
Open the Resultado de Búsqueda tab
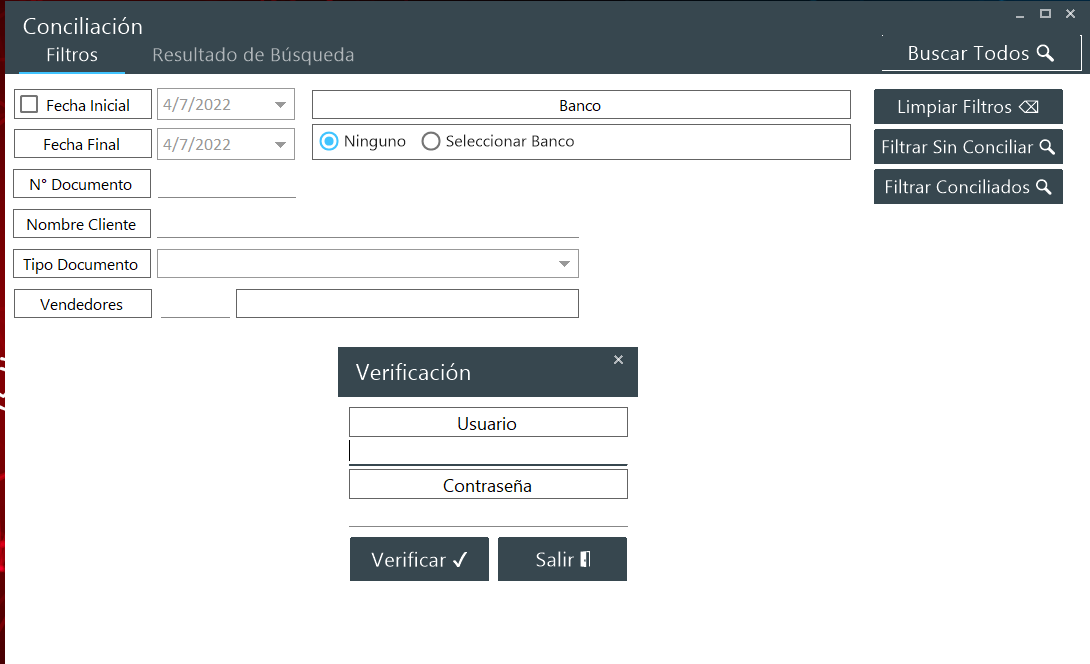[253, 55]
